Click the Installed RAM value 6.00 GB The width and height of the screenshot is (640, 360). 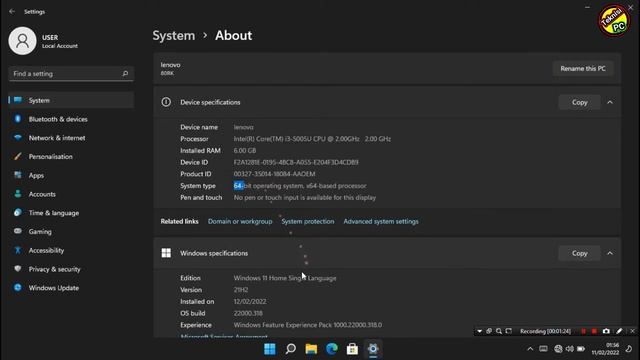[x=245, y=151]
